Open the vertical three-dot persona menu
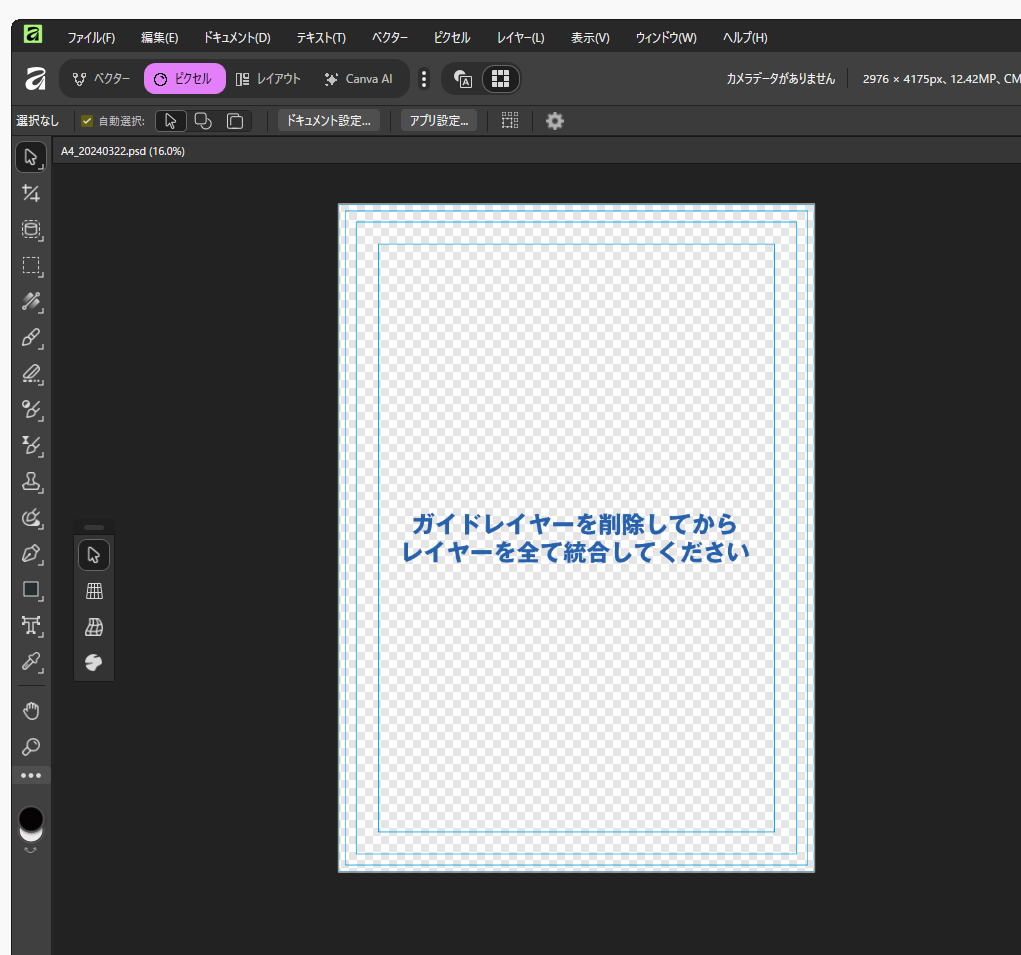Screen dimensions: 1021x955 pos(424,79)
